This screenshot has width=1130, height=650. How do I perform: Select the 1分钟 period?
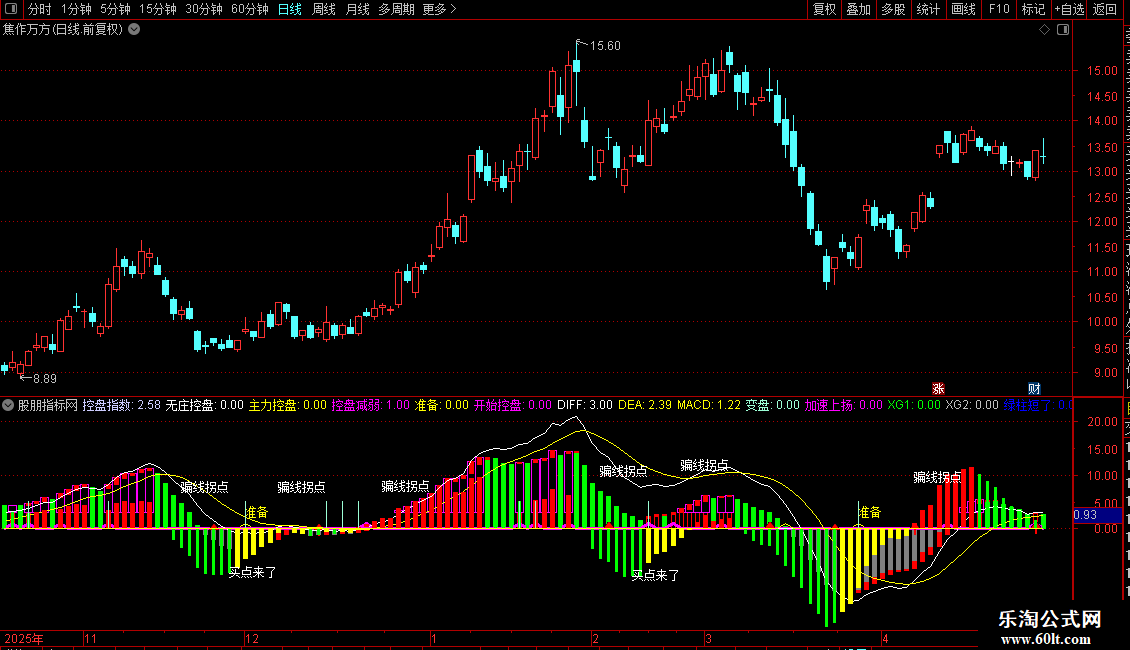point(76,9)
